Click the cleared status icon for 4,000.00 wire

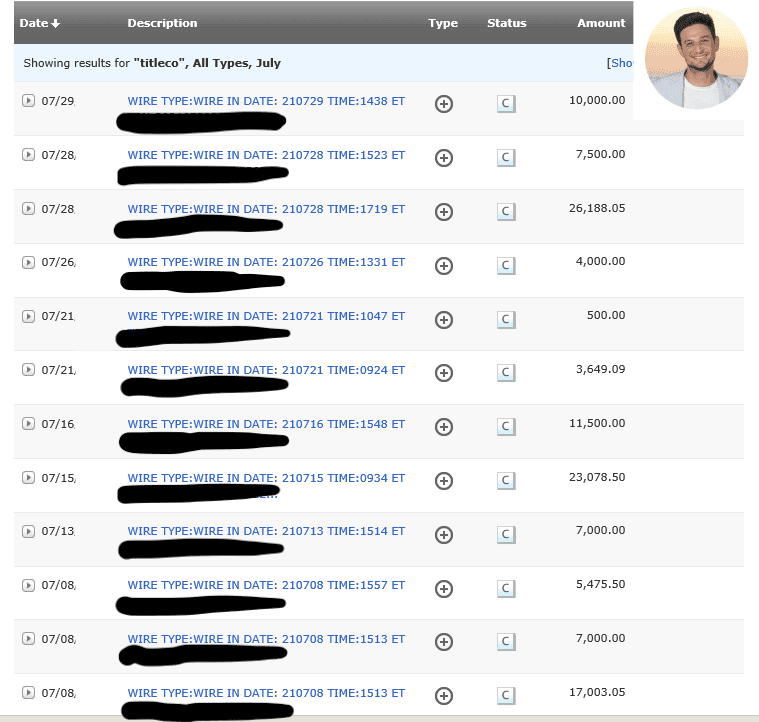coord(506,266)
